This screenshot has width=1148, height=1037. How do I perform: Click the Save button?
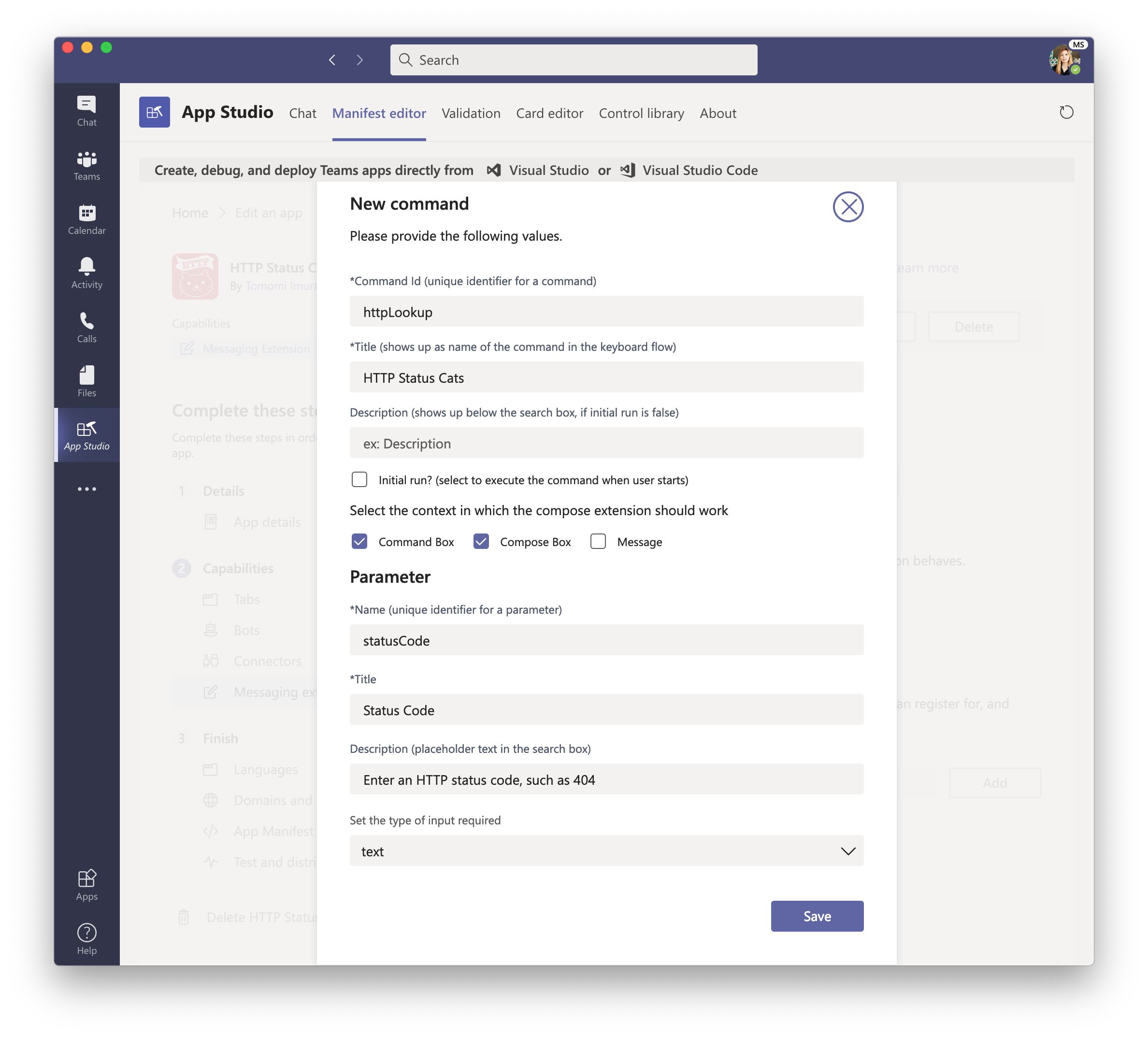pyautogui.click(x=817, y=916)
